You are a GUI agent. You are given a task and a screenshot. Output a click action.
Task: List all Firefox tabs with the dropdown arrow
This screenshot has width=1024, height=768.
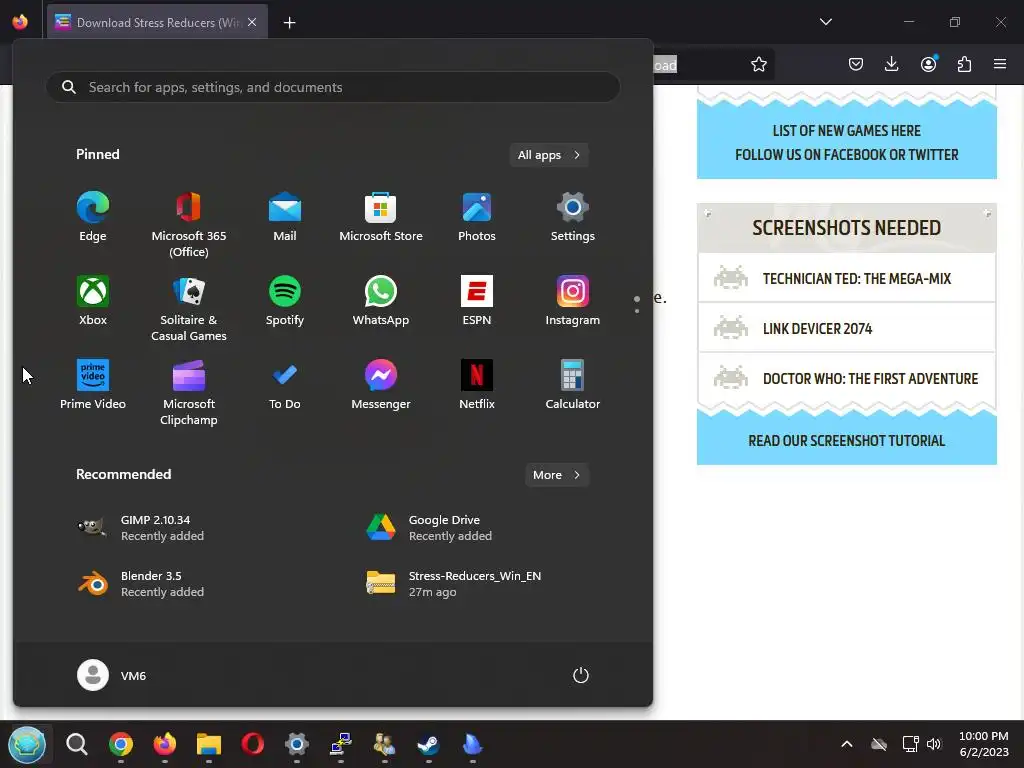(825, 22)
